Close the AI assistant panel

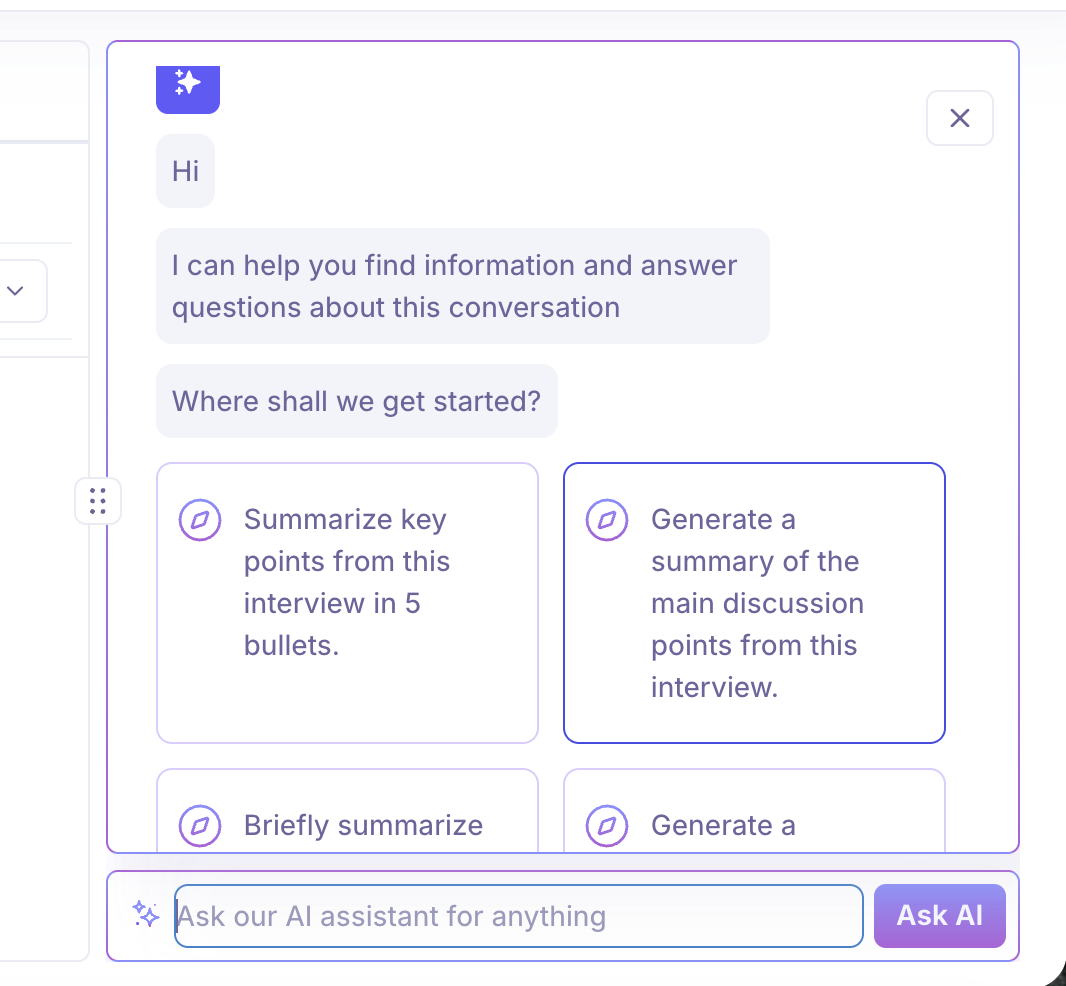[x=959, y=118]
